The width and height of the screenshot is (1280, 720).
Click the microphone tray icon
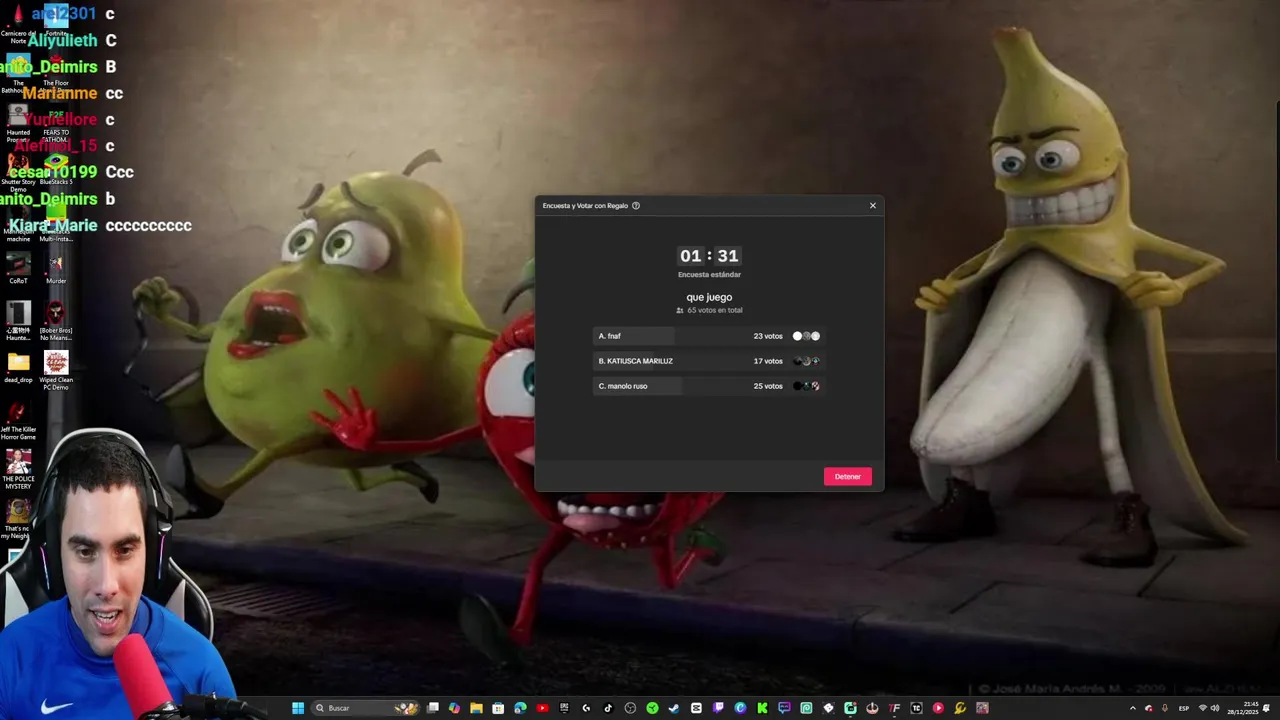click(1165, 708)
